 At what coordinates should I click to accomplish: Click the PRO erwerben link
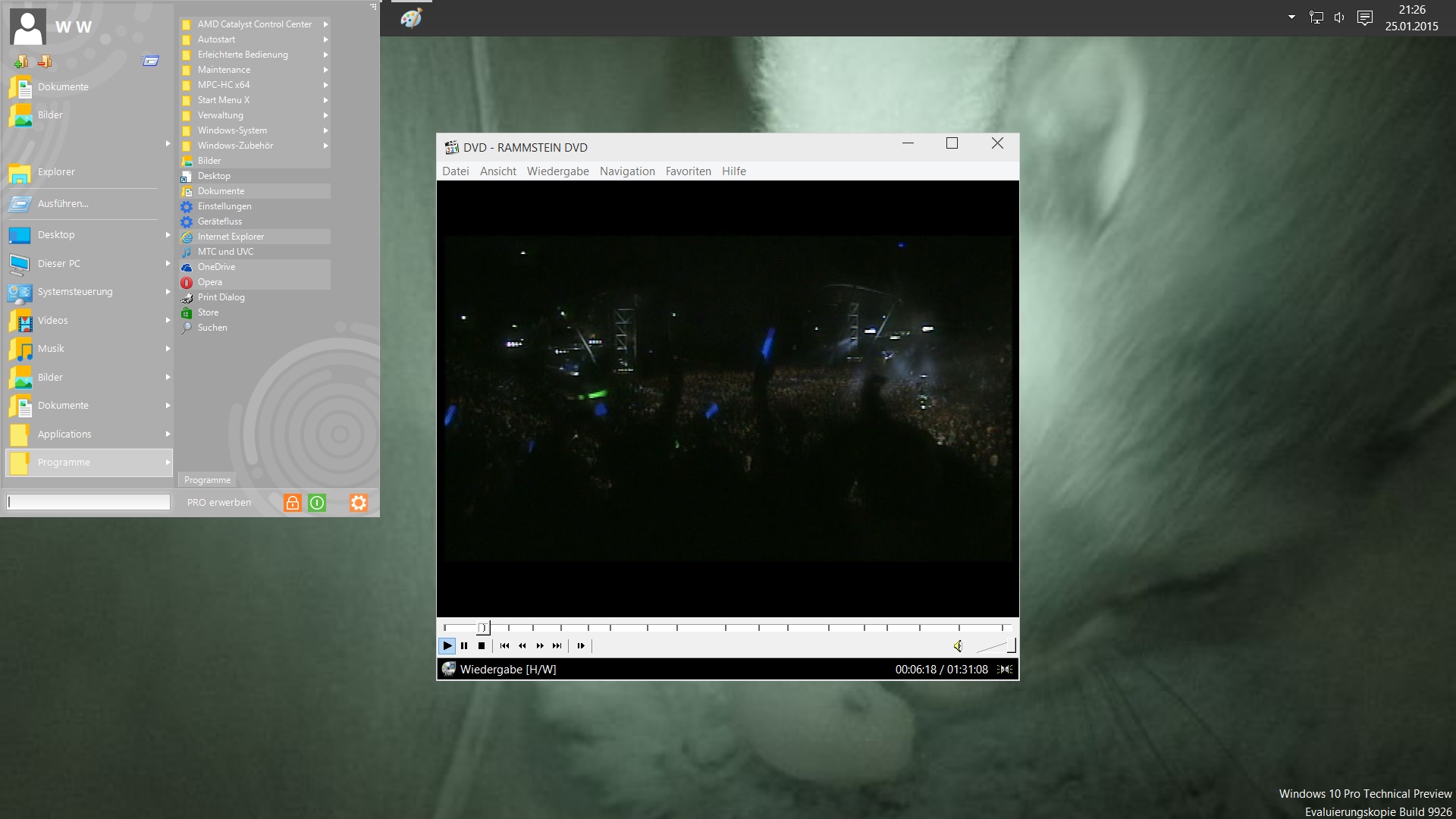219,503
